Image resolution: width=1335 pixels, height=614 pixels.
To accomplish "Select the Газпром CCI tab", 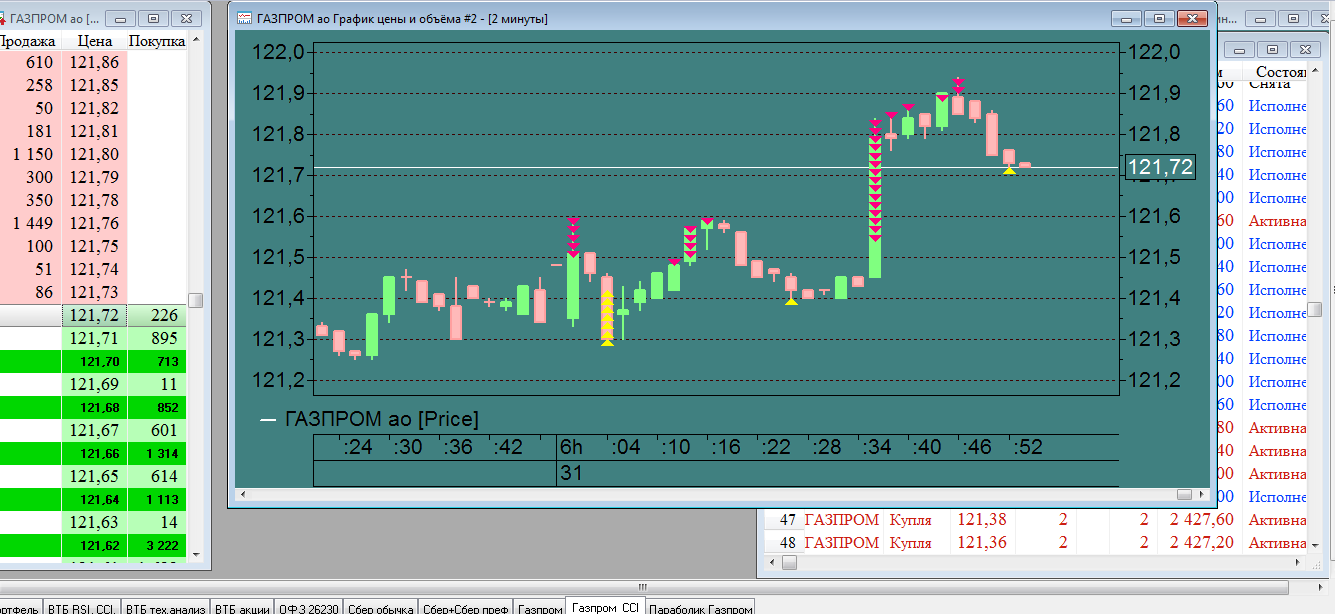I will [605, 606].
